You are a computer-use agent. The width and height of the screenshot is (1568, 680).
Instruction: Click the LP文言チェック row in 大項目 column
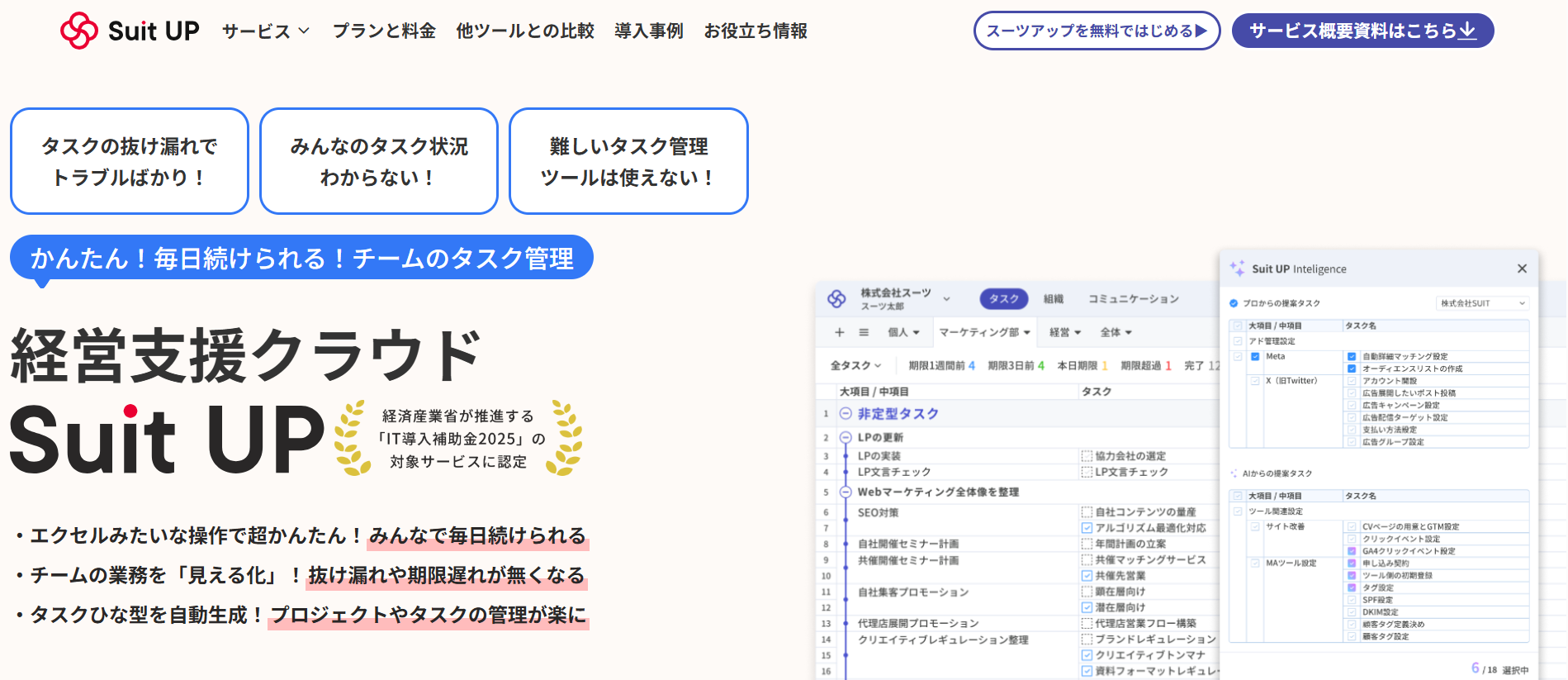click(x=894, y=472)
